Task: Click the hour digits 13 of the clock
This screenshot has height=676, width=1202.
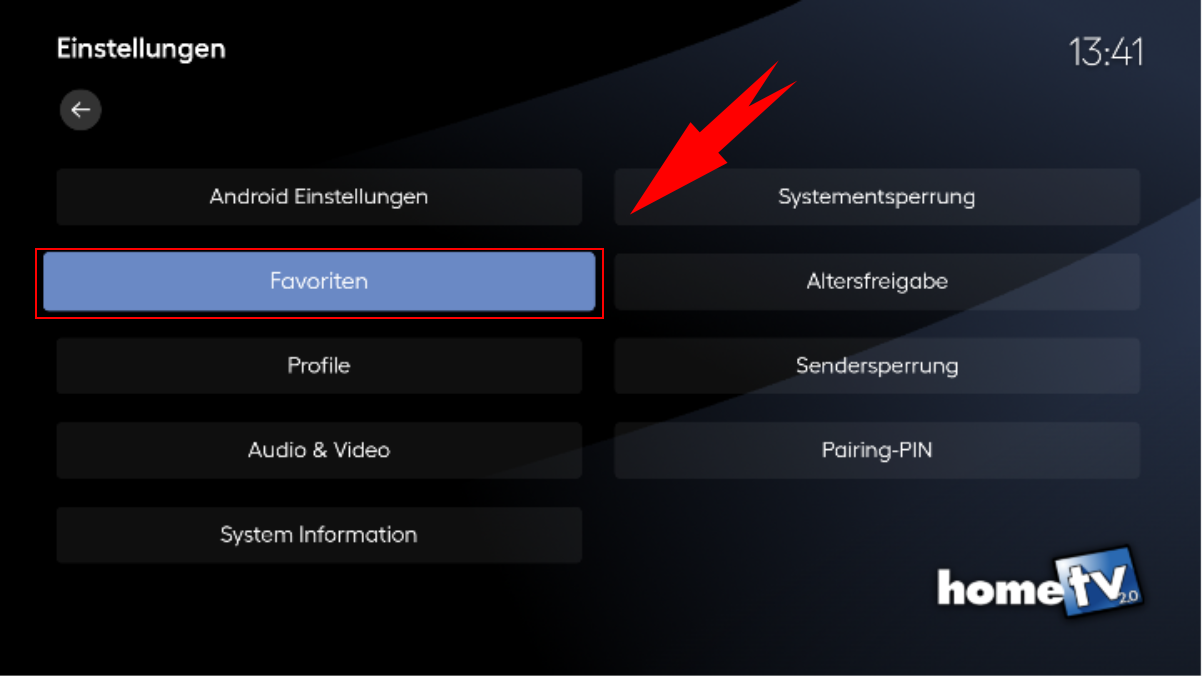Action: [x=1084, y=52]
